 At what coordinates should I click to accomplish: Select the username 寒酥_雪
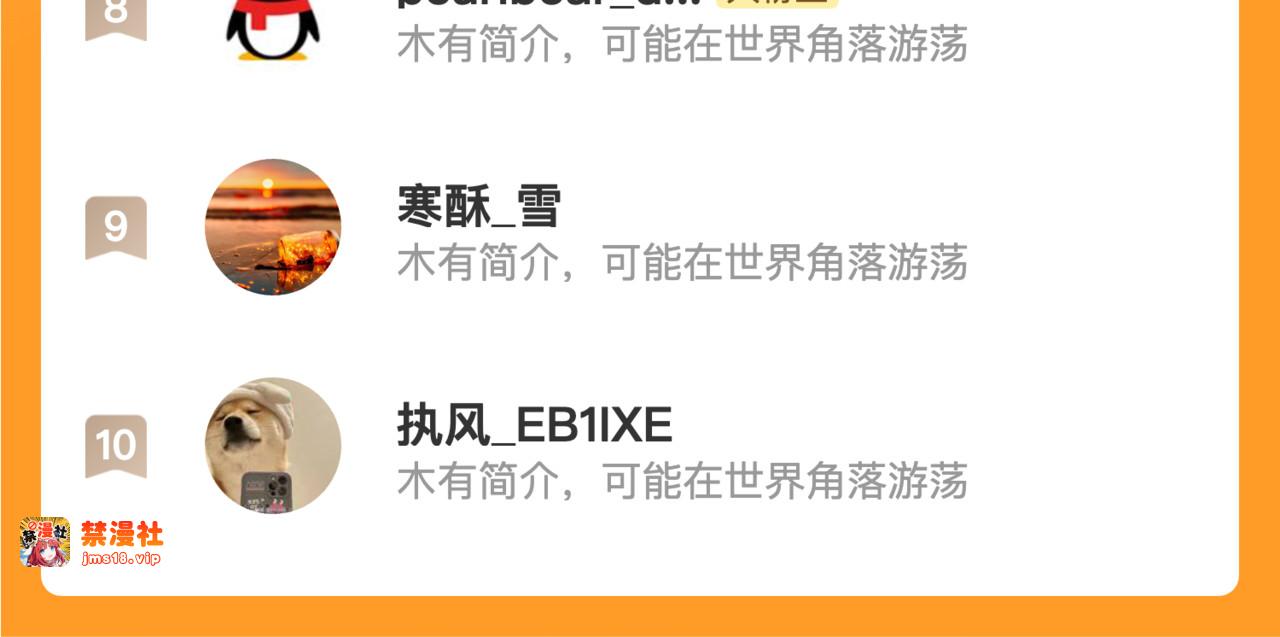(479, 208)
